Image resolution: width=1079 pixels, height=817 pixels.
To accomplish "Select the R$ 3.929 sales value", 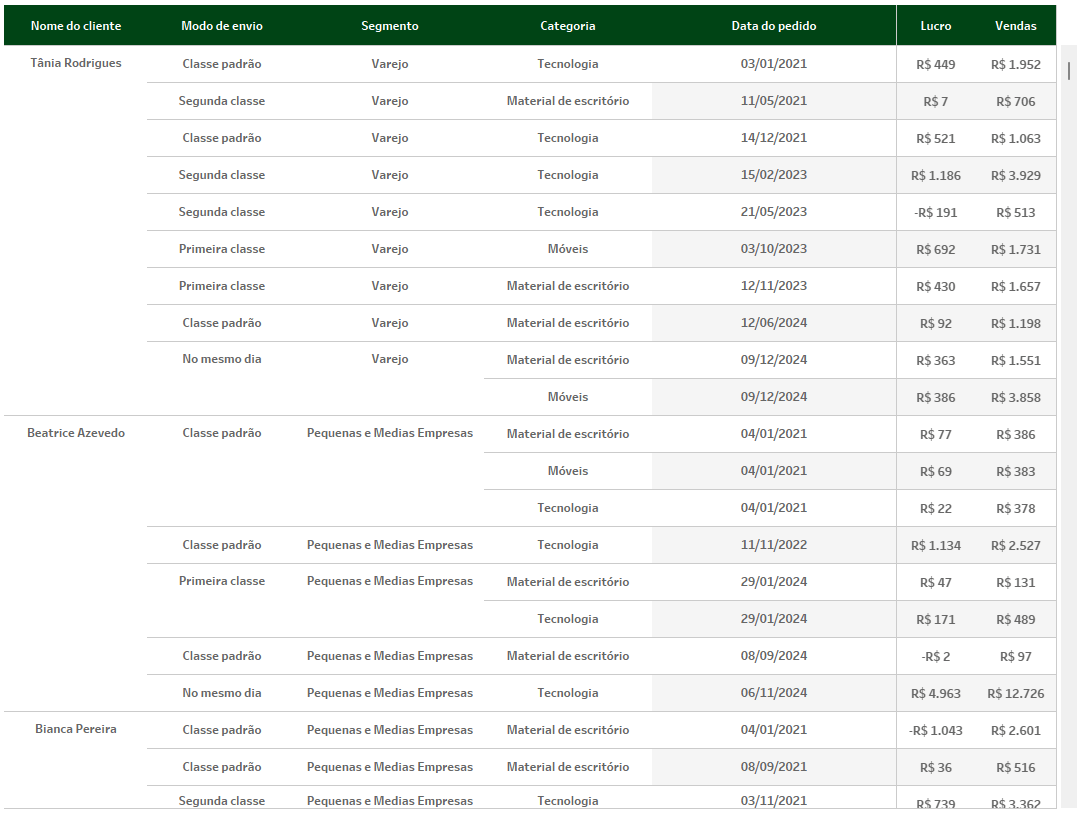I will [x=1016, y=176].
